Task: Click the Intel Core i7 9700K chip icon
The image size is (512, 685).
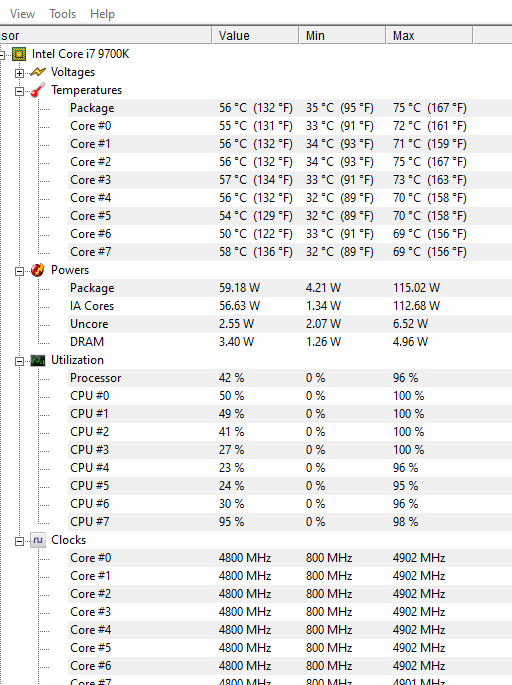Action: (x=19, y=54)
